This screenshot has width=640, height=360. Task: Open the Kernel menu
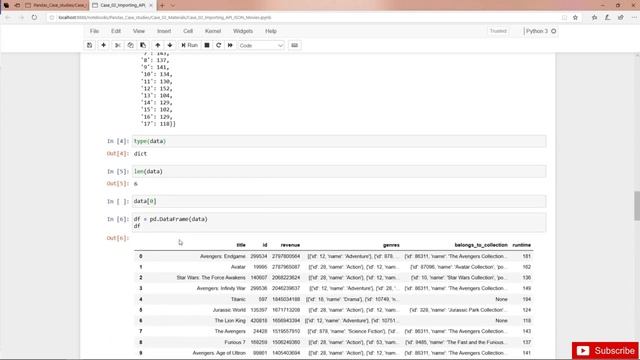[213, 31]
